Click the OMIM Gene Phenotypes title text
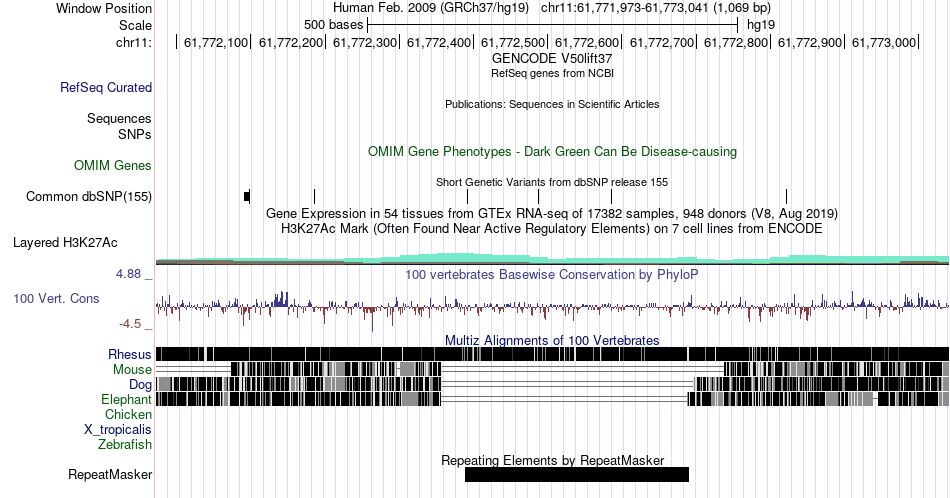Image resolution: width=950 pixels, height=498 pixels. coord(552,151)
